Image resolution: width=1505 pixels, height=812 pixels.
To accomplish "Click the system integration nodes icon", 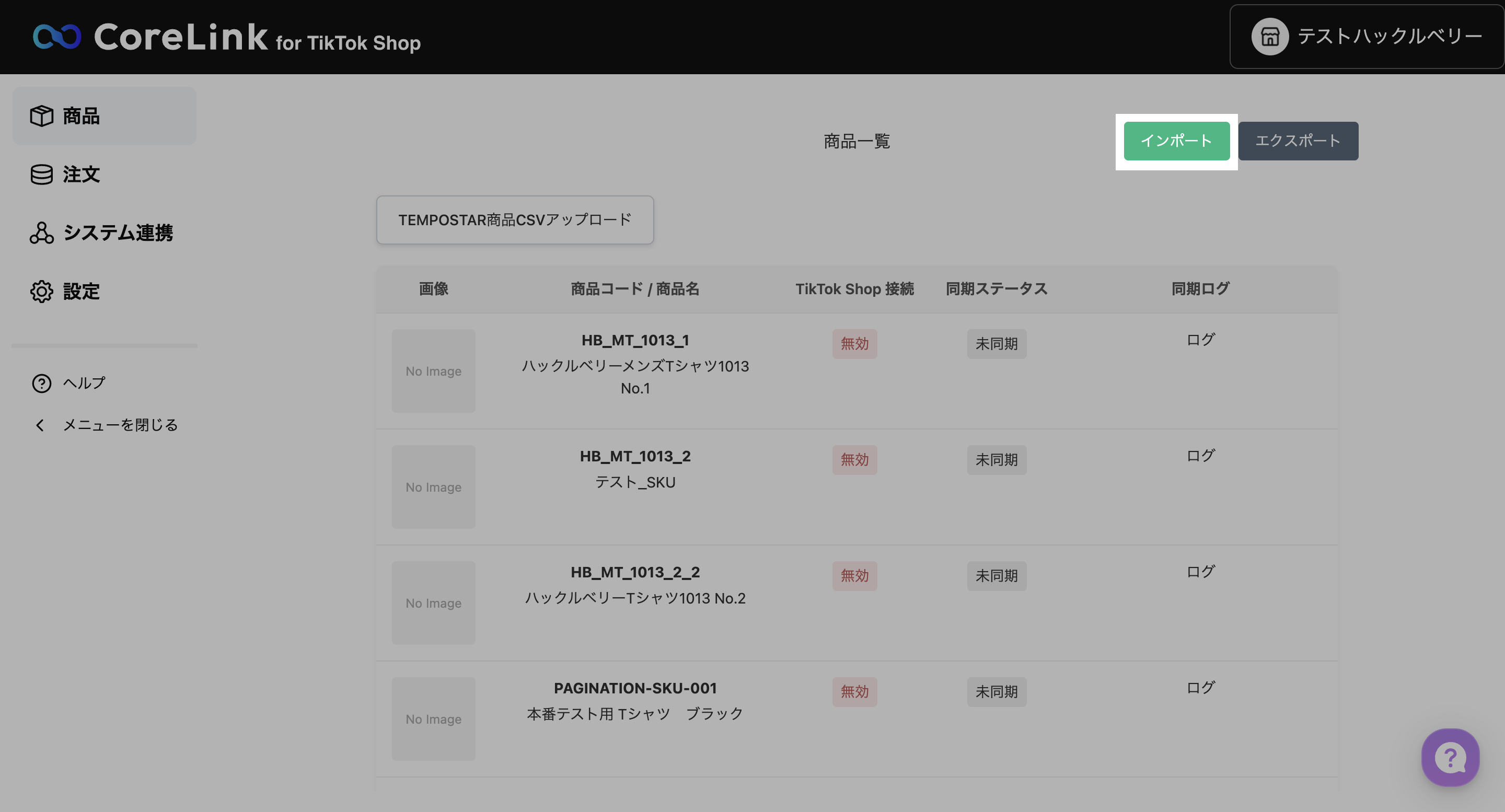I will [41, 233].
